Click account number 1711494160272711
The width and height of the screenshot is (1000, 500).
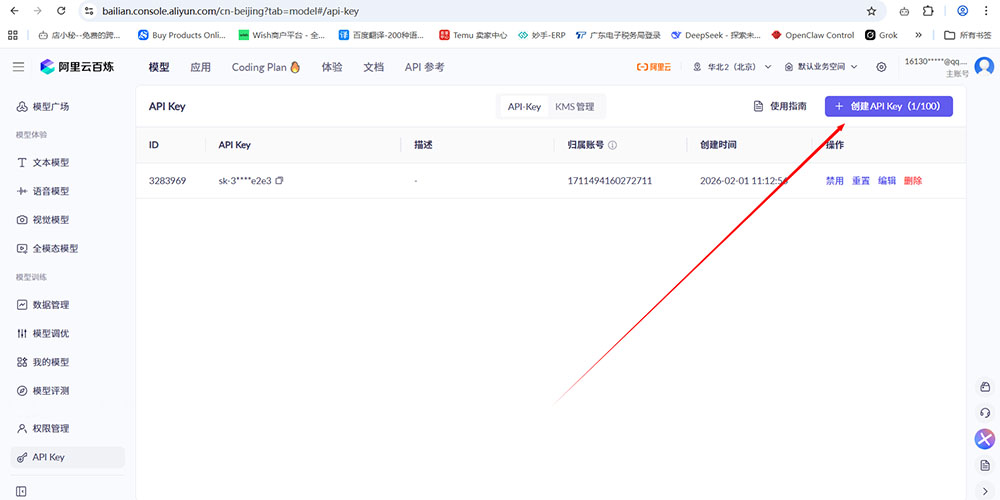click(610, 180)
